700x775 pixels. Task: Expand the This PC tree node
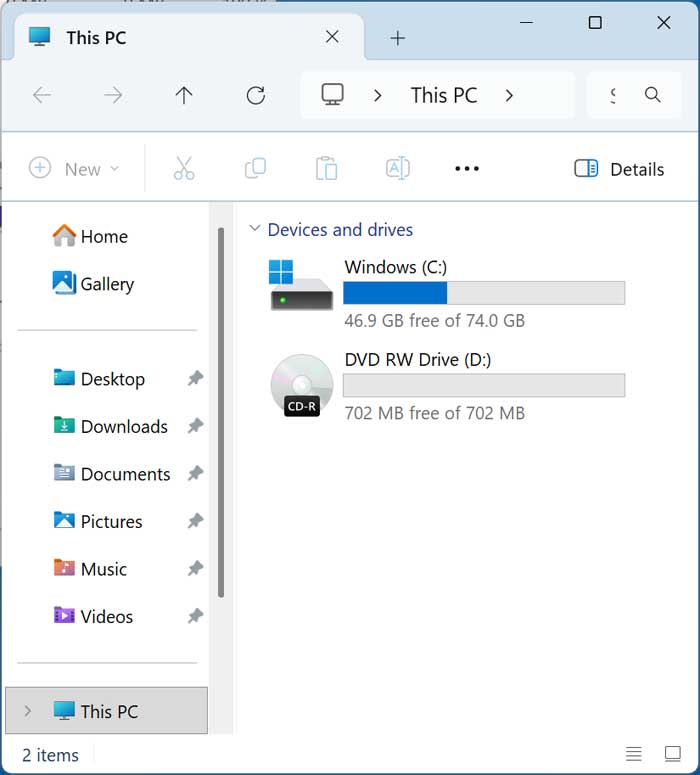pyautogui.click(x=28, y=711)
